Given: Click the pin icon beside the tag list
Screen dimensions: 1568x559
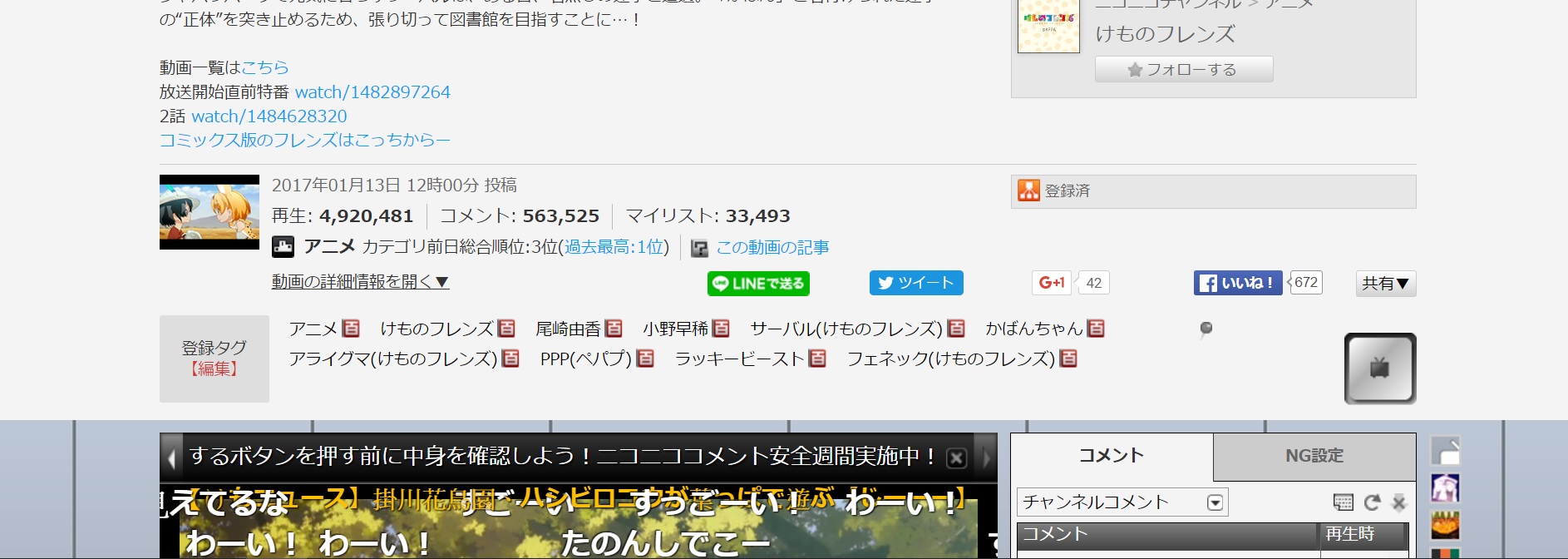Looking at the screenshot, I should (x=1206, y=329).
